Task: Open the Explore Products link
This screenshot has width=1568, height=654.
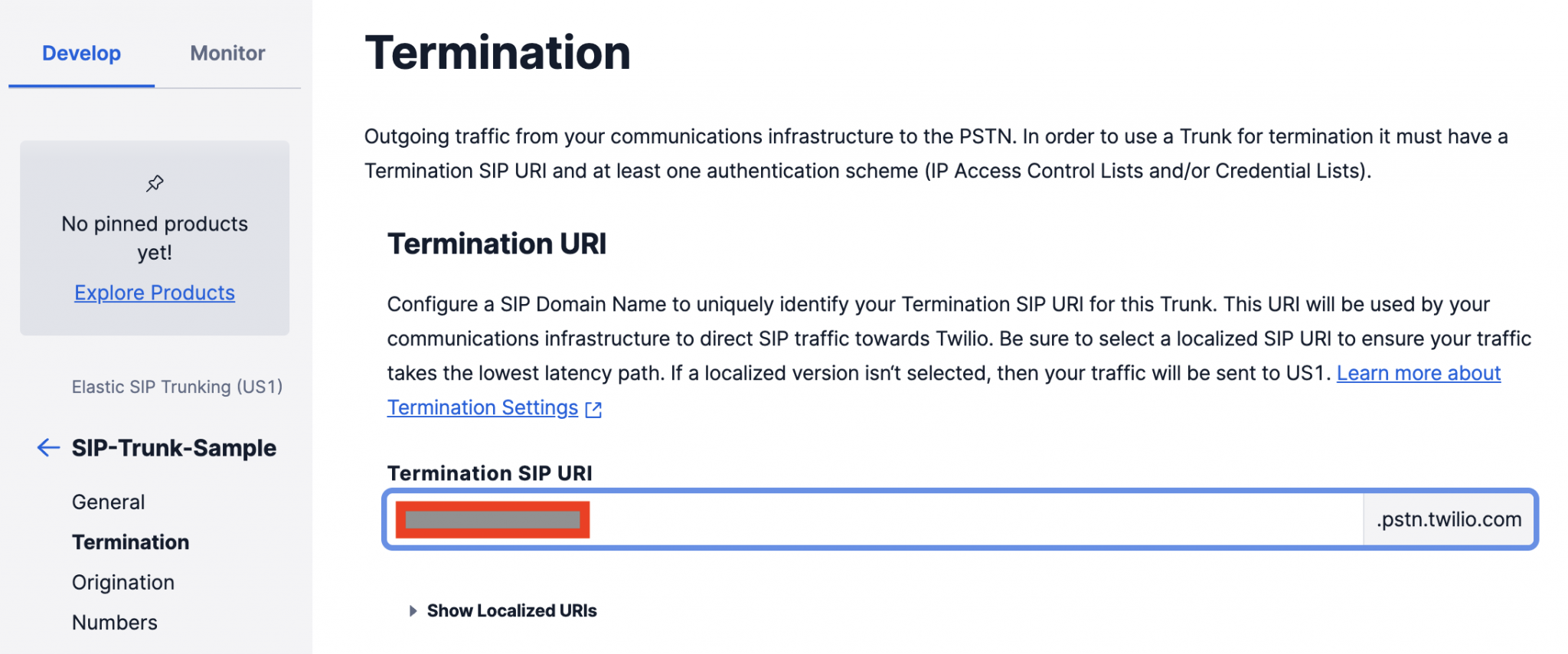Action: tap(154, 292)
